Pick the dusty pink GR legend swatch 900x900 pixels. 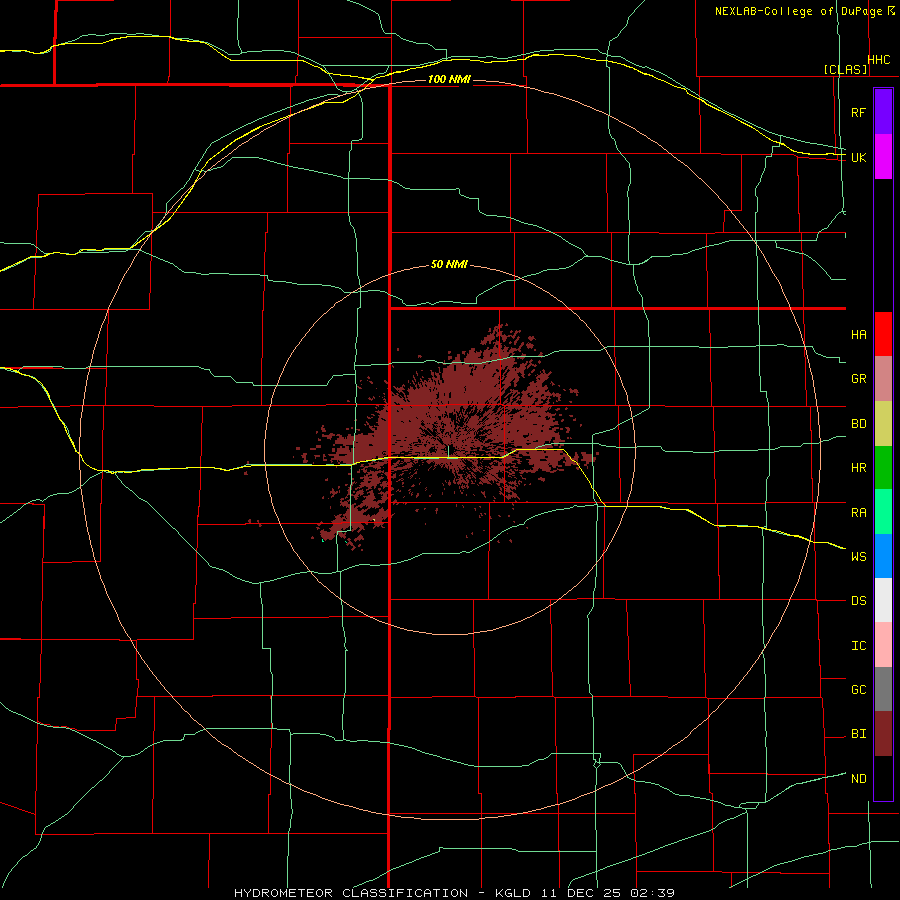[883, 379]
